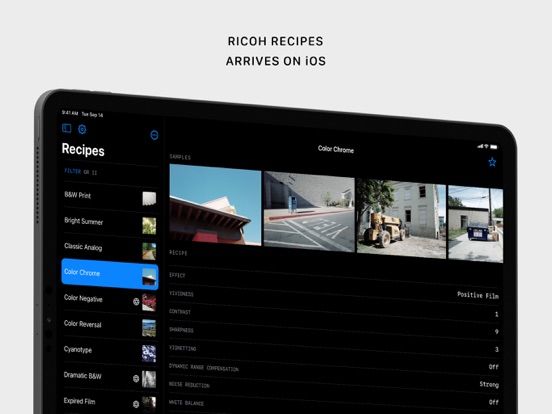Tap the RICOH RECIPES headline text
Image resolution: width=552 pixels, height=414 pixels.
[276, 41]
